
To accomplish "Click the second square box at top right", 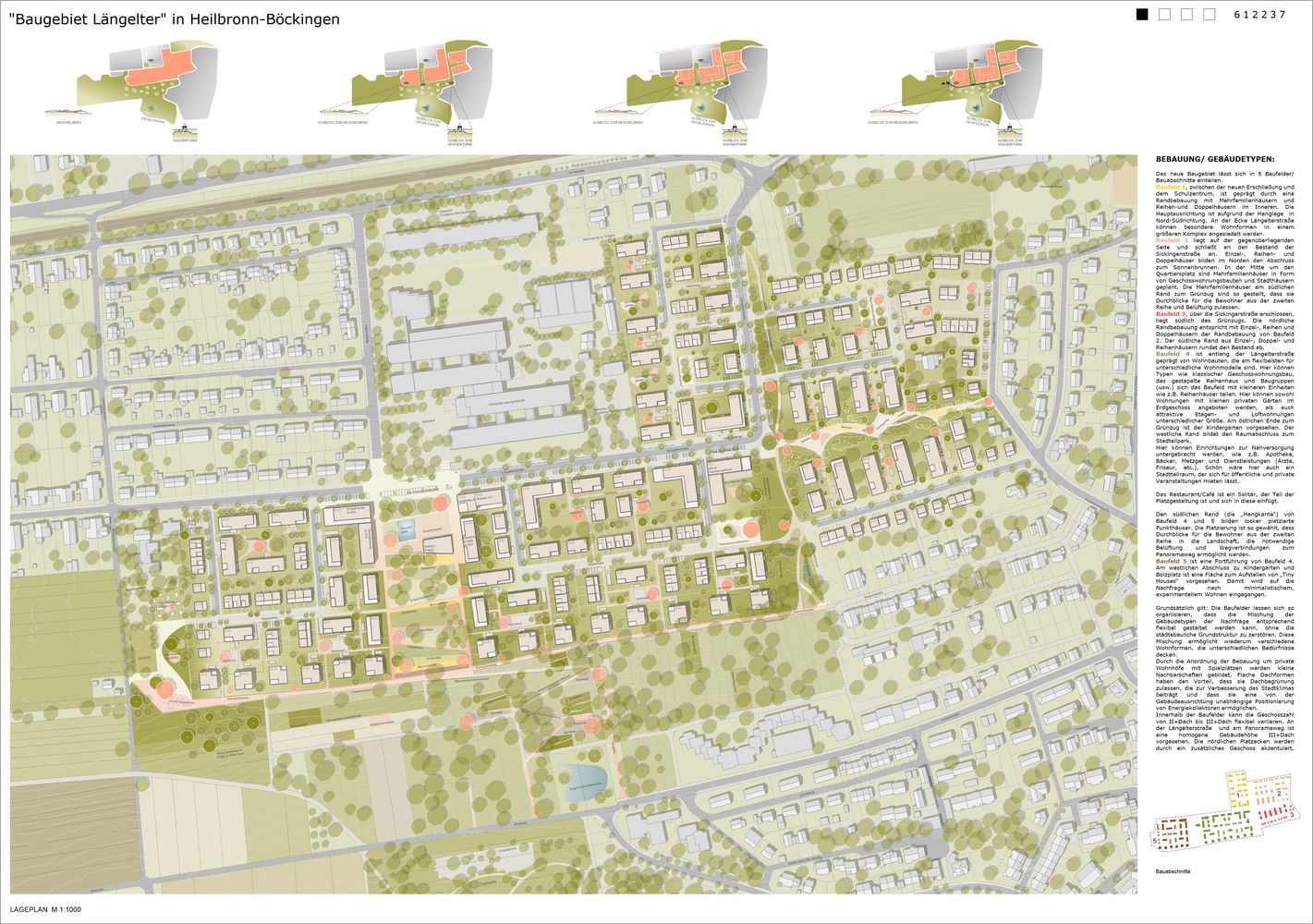I will click(x=1164, y=14).
